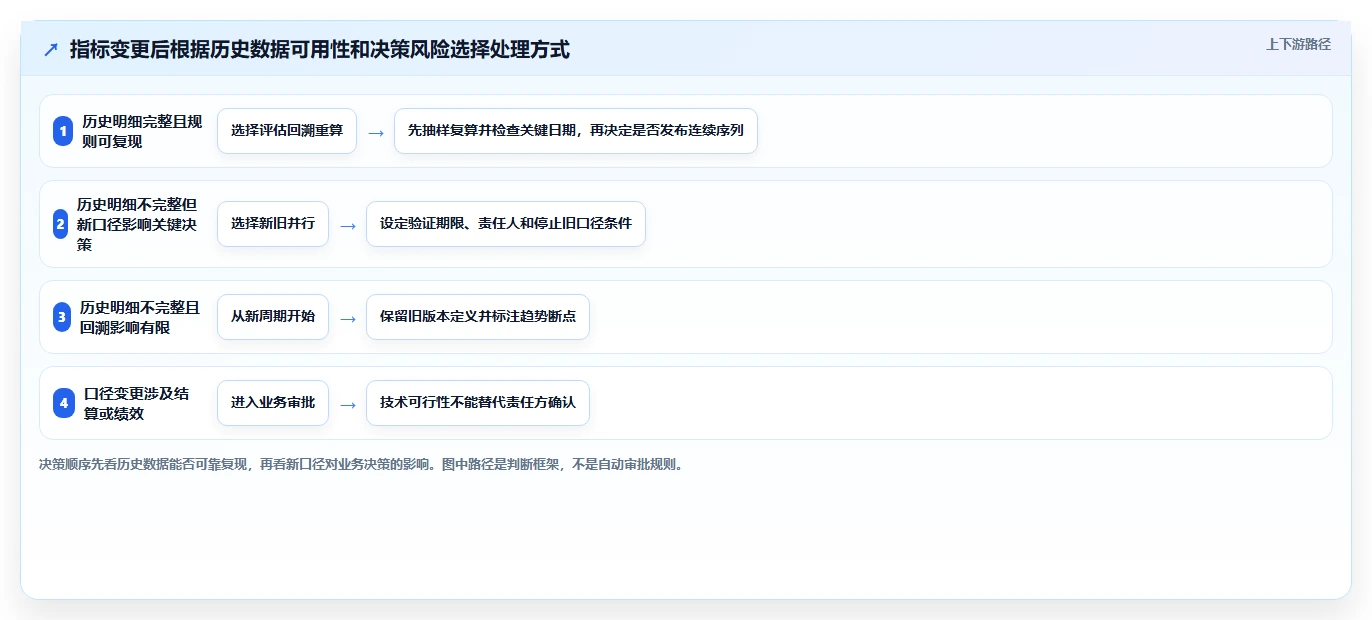Click the footnote starting 决策顺序先看历史数据

click(362, 465)
